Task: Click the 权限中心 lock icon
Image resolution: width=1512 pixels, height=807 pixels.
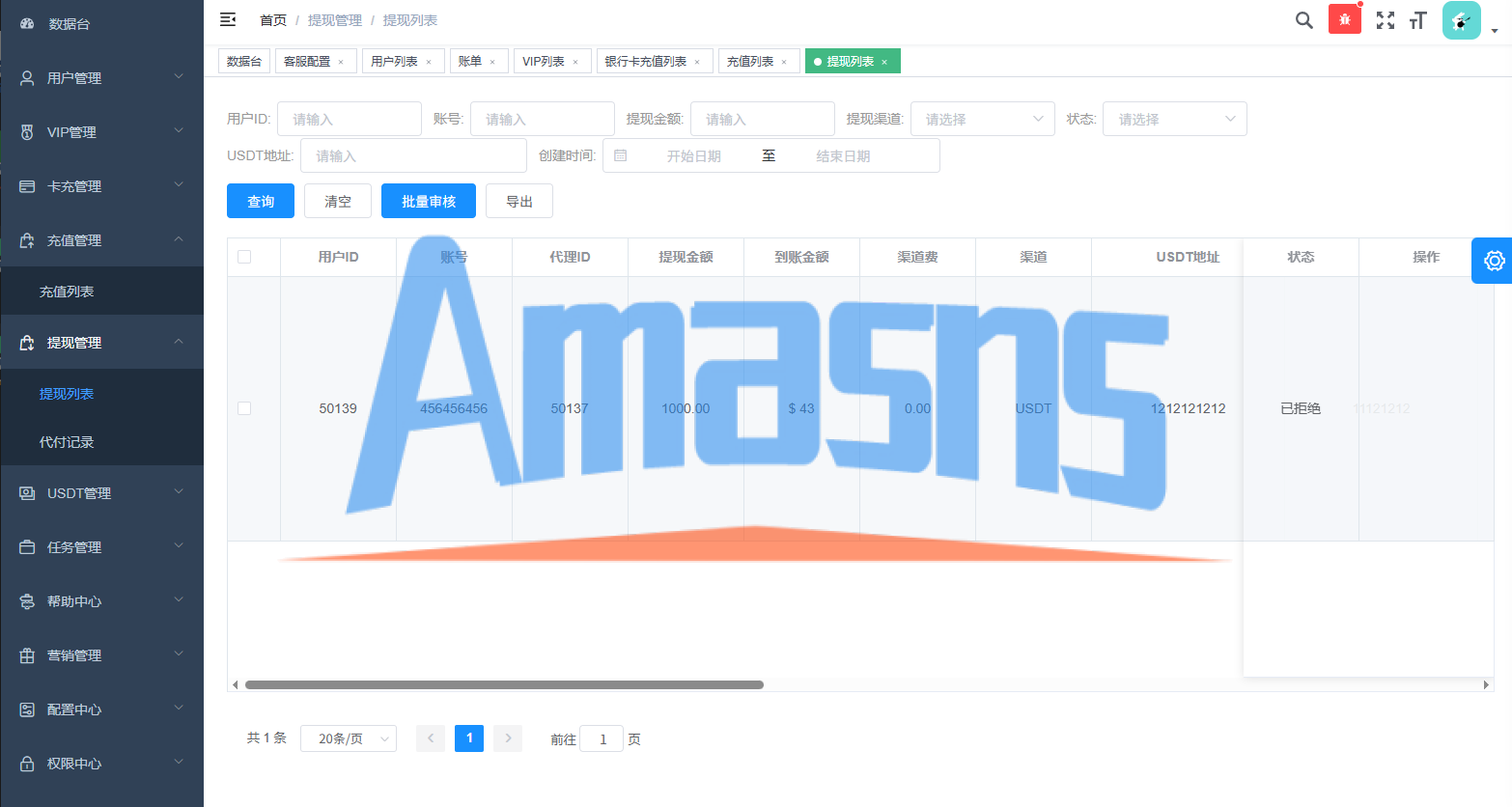Action: (27, 764)
